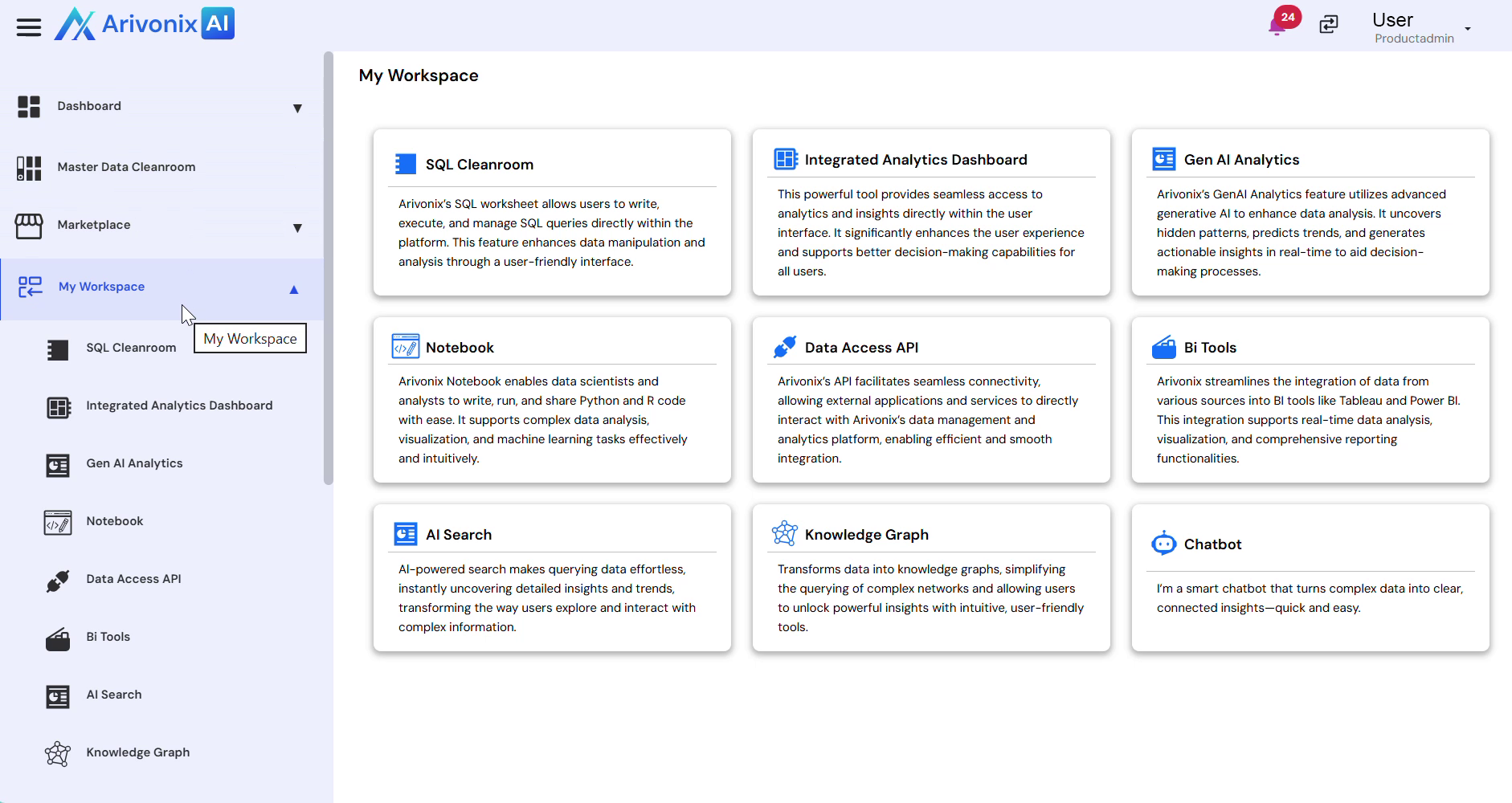
Task: Click the Data Access API plug icon in sidebar
Action: (x=58, y=580)
